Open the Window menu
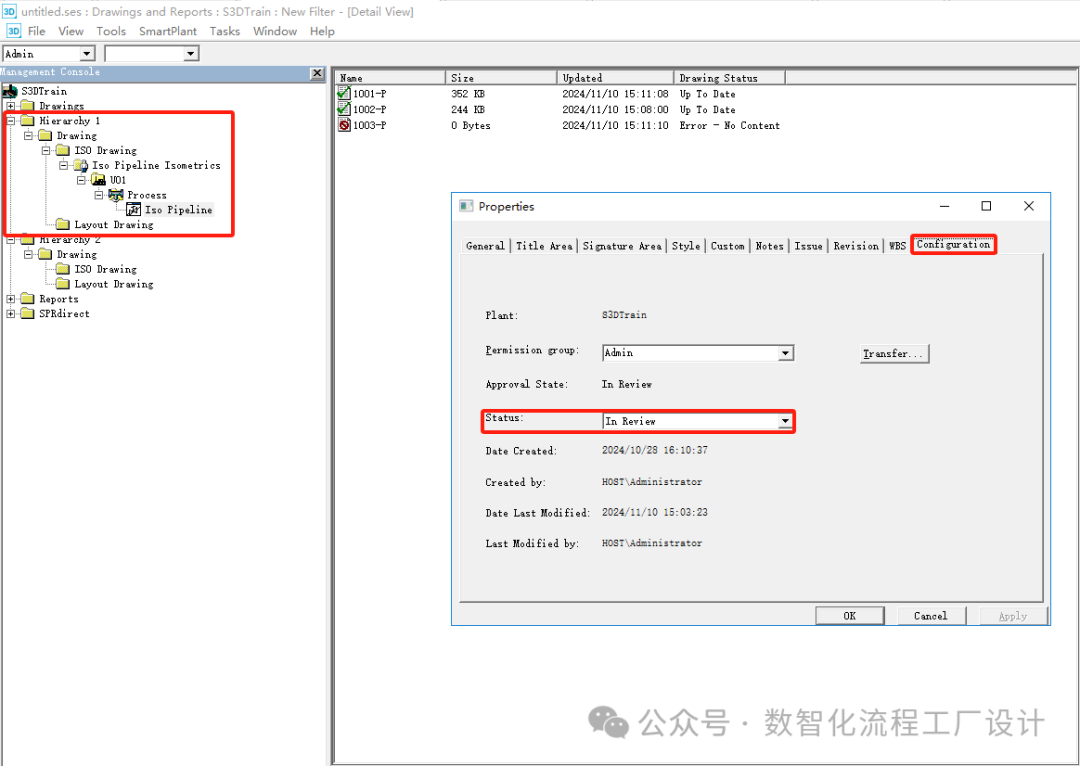This screenshot has height=766, width=1080. click(x=275, y=31)
